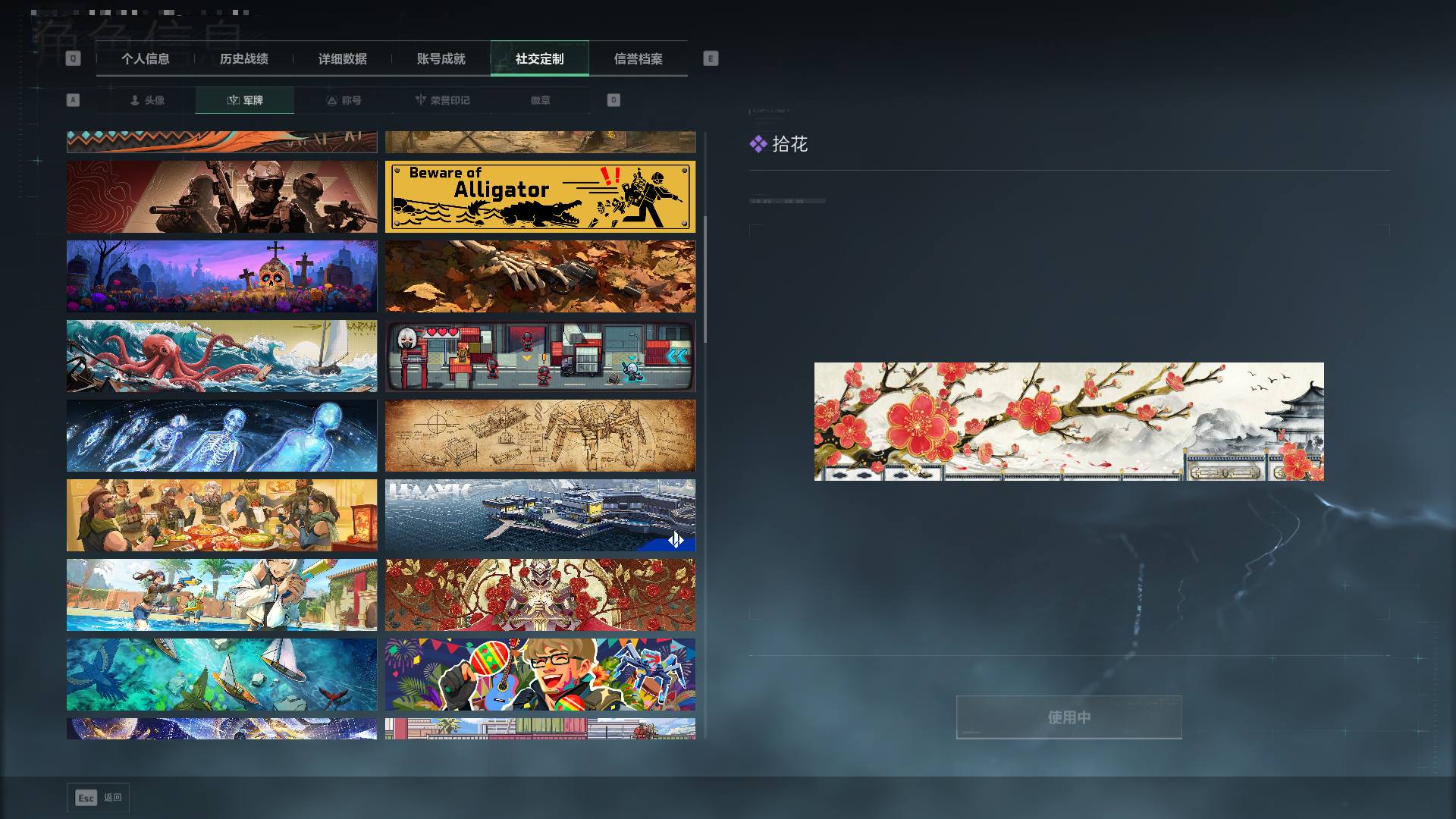Switch to the 个人信息 tab
Image resolution: width=1456 pixels, height=819 pixels.
click(146, 58)
